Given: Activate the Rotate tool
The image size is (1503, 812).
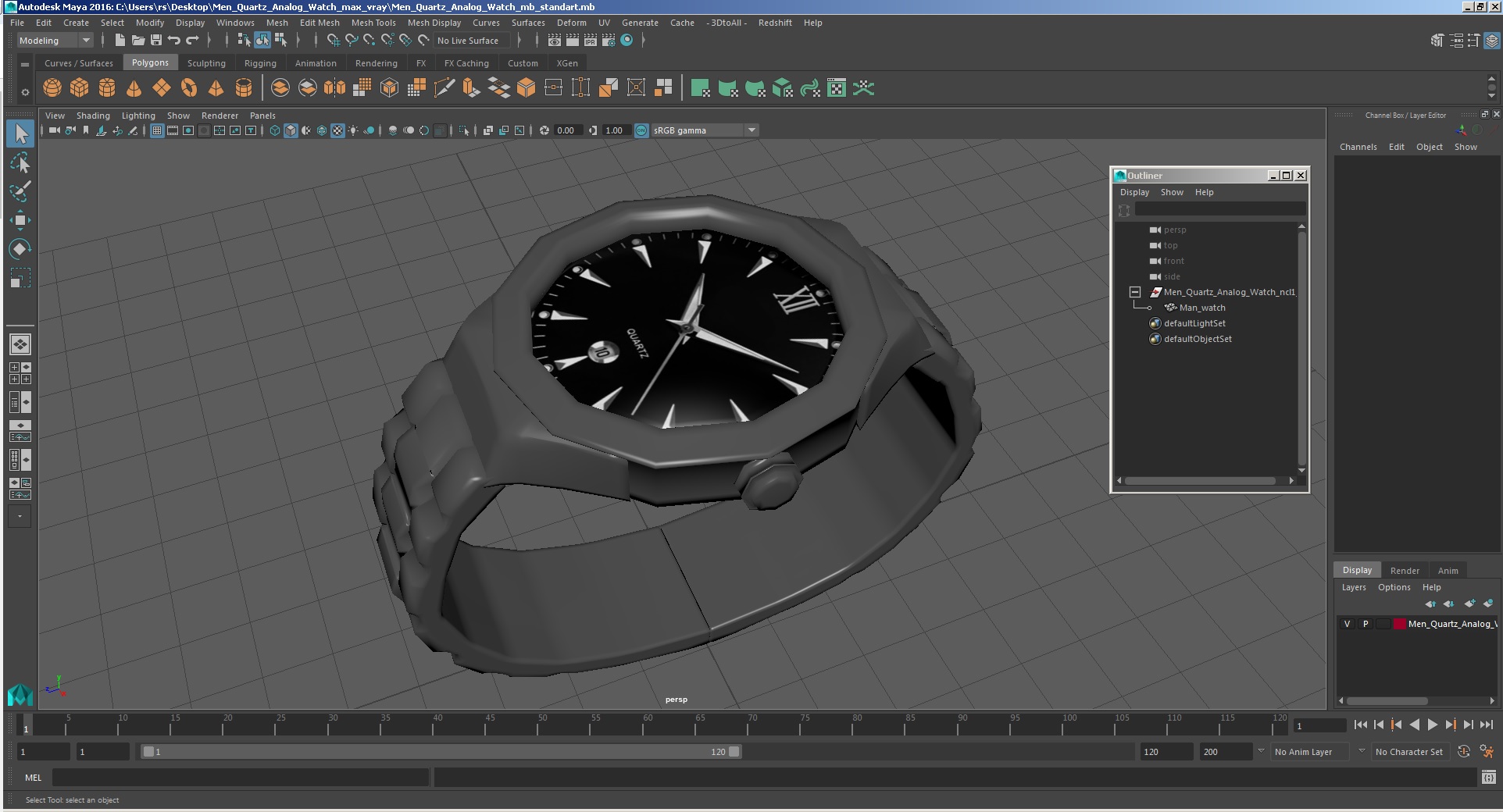Looking at the screenshot, I should point(20,249).
